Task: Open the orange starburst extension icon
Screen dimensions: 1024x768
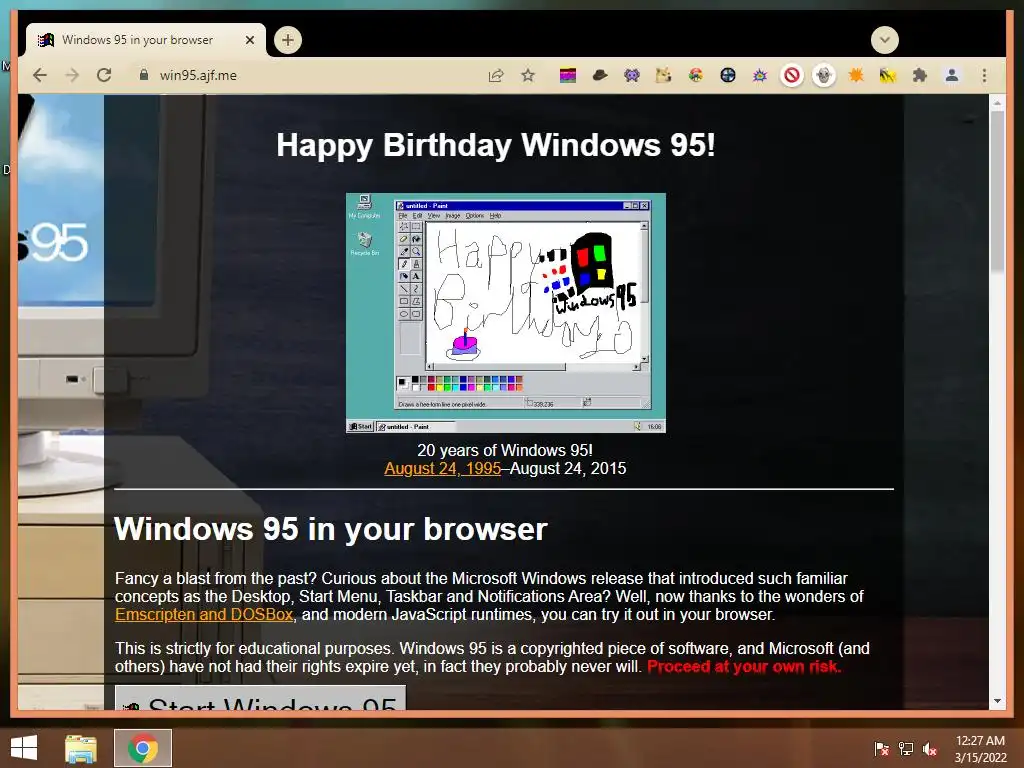Action: pyautogui.click(x=856, y=76)
